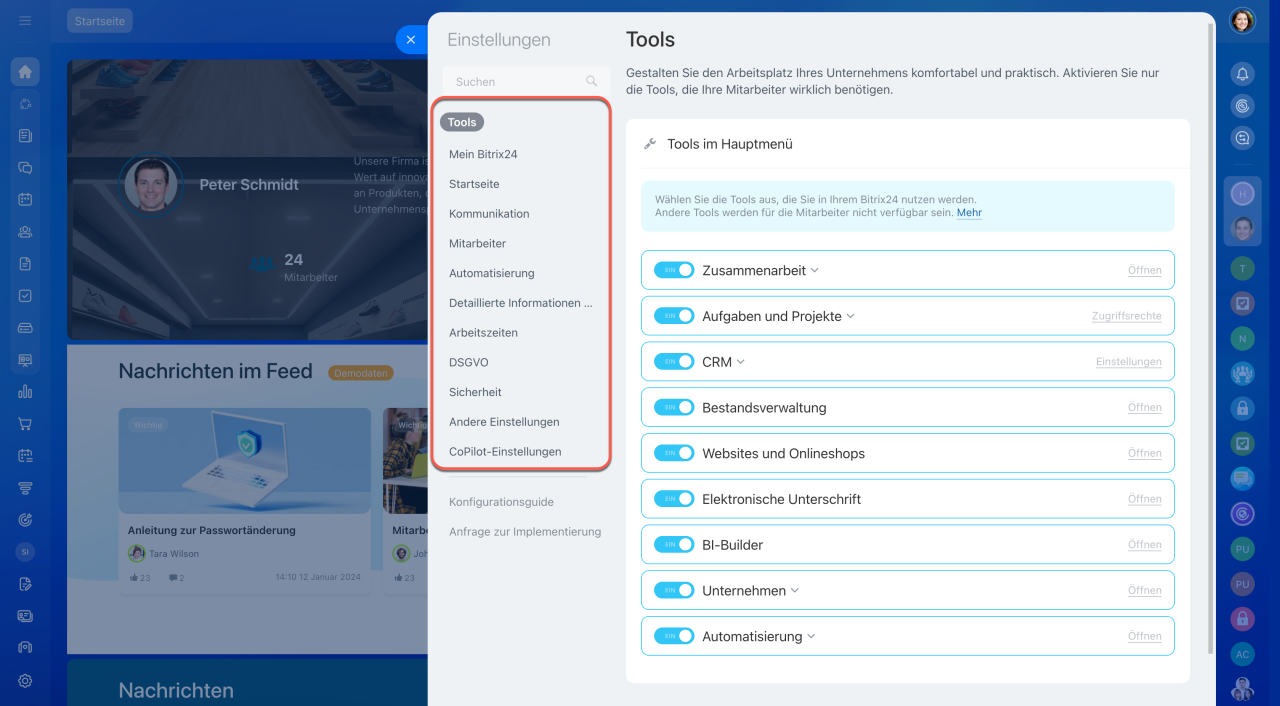Click Öffnen link for Websites und Onlineshops
Image resolution: width=1280 pixels, height=706 pixels.
pos(1145,453)
